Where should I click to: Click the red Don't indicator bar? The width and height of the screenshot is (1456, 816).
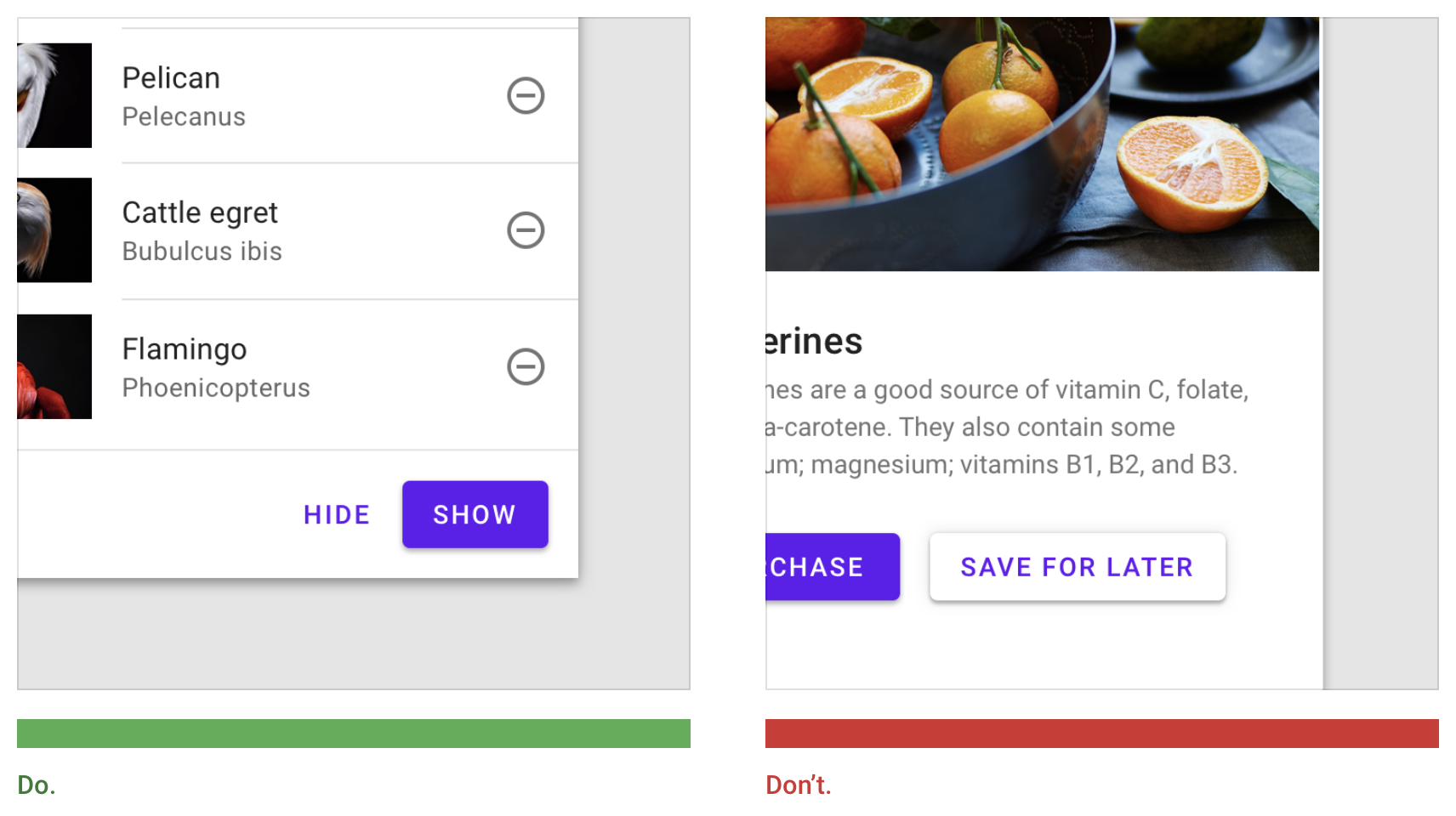tap(1102, 734)
